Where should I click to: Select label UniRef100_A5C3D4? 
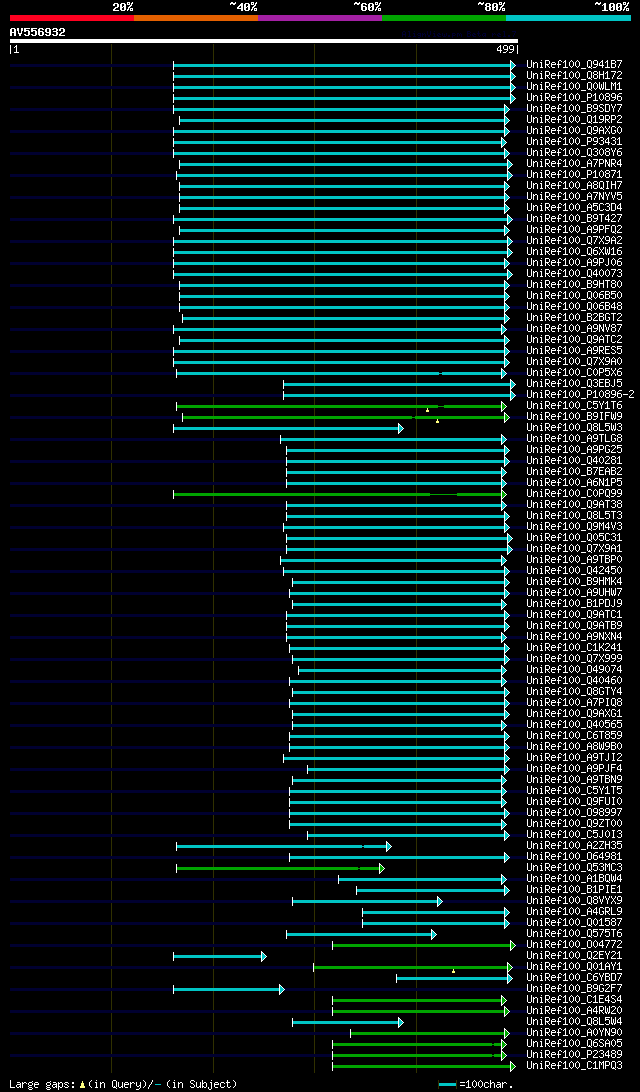click(575, 208)
